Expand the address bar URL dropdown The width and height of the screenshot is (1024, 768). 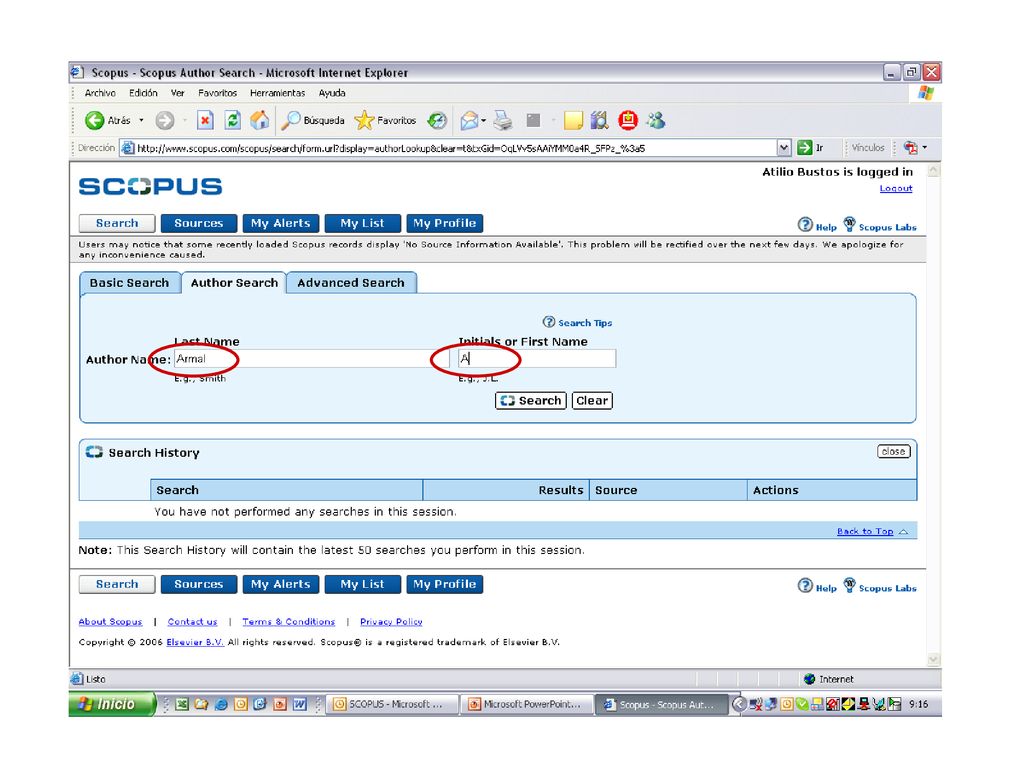coord(784,148)
